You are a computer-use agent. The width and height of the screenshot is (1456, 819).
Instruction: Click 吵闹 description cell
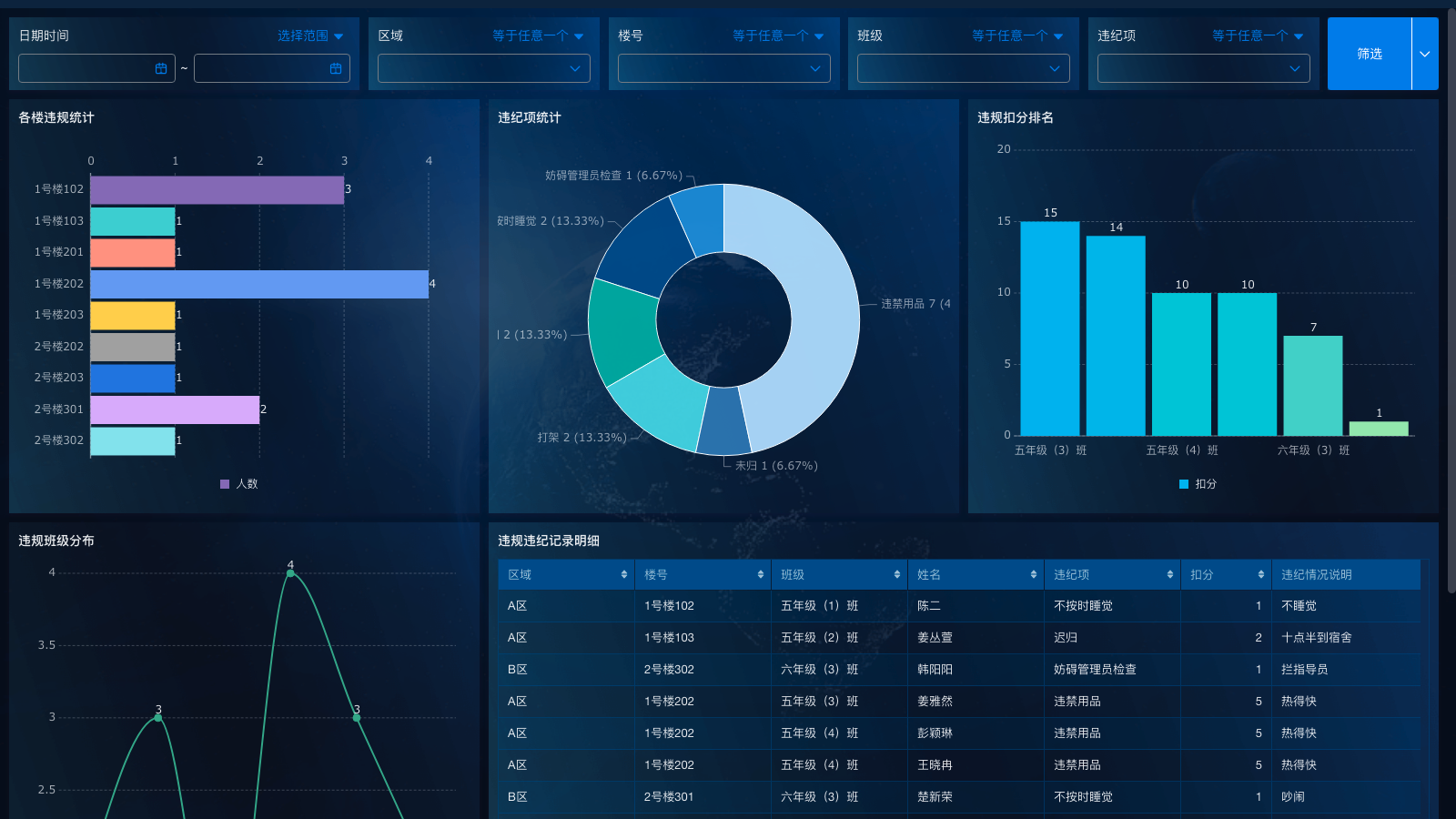click(1293, 797)
